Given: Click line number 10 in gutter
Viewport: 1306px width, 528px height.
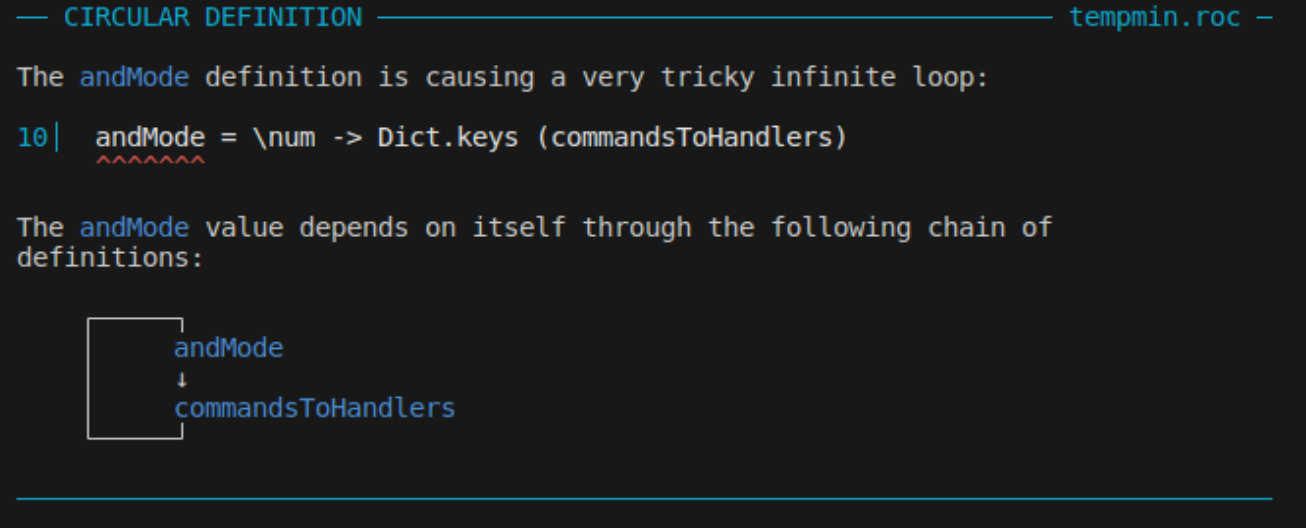Looking at the screenshot, I should click(32, 137).
